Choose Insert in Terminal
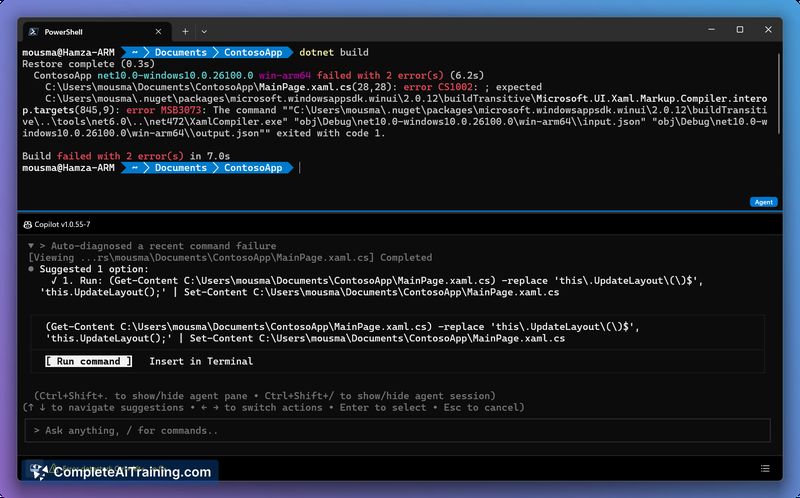This screenshot has height=498, width=800. 201,361
